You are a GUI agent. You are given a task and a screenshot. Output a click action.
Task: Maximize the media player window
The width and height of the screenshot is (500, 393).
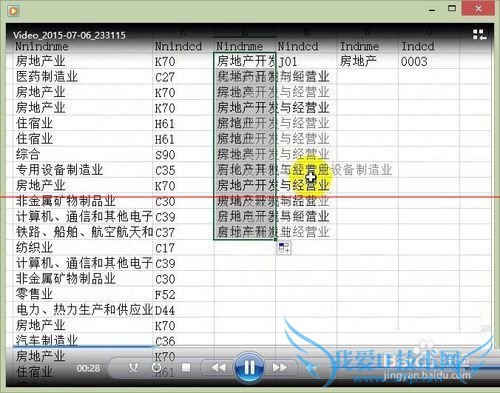click(x=452, y=9)
